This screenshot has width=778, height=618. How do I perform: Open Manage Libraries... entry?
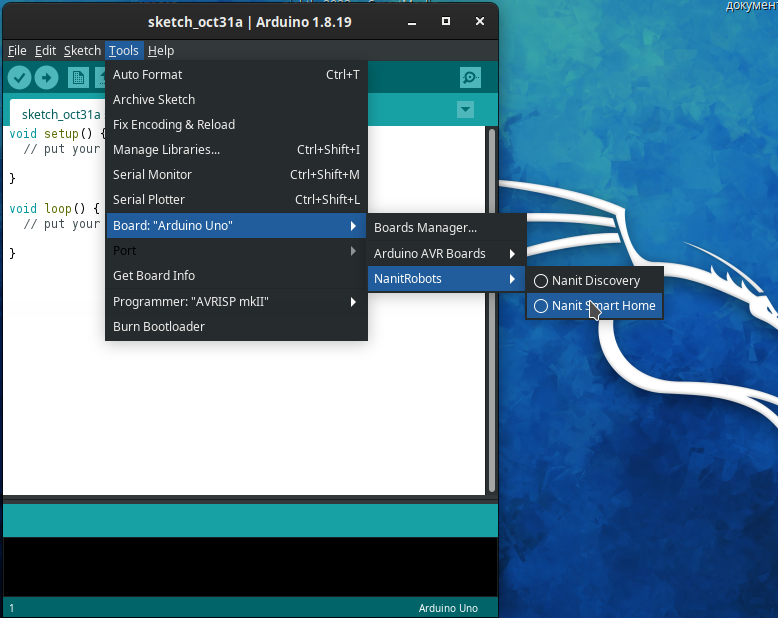pyautogui.click(x=236, y=149)
